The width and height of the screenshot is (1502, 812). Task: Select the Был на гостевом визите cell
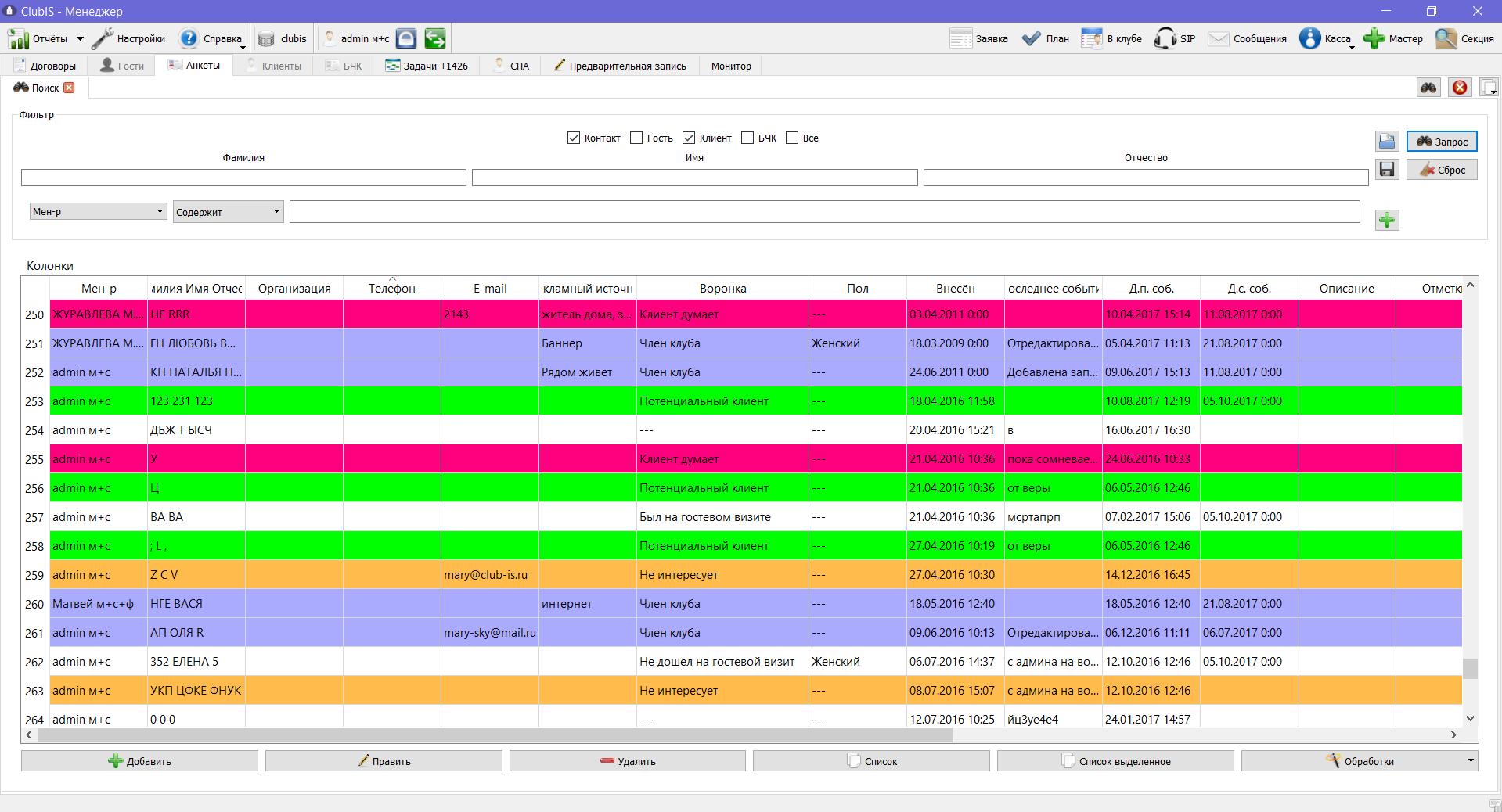pos(722,516)
